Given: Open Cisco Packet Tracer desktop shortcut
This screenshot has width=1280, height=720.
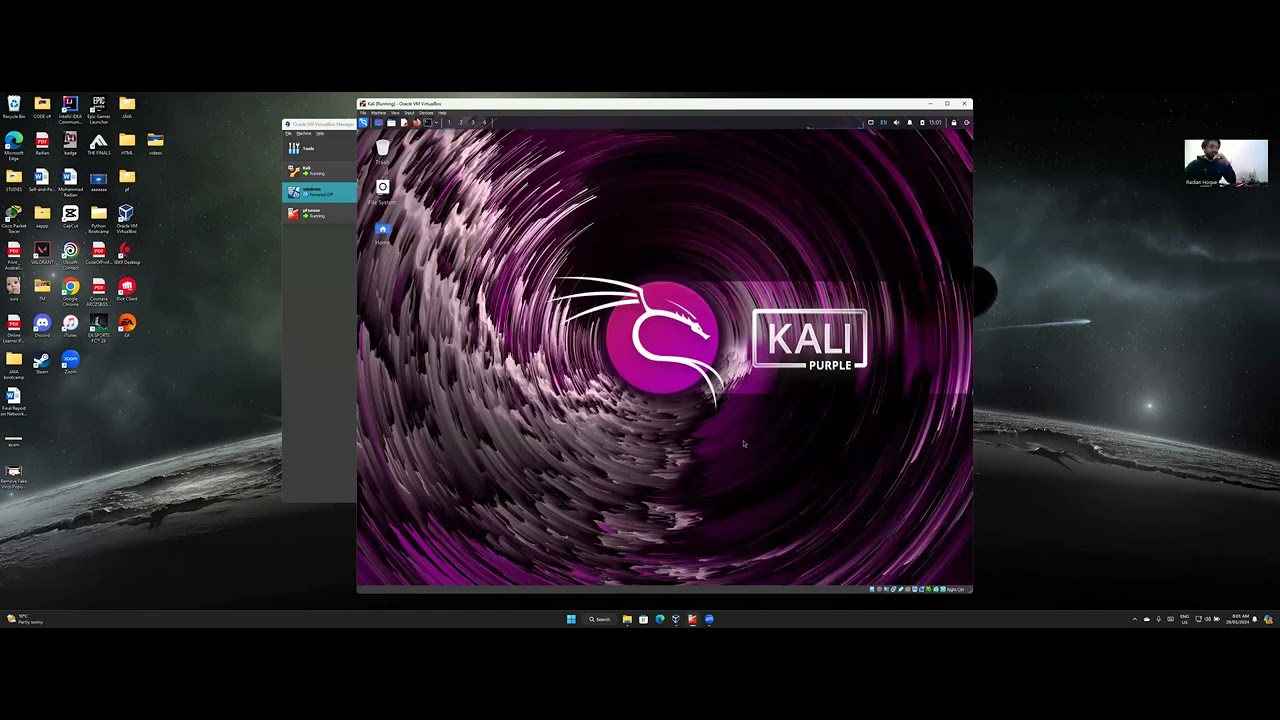Looking at the screenshot, I should tap(14, 220).
